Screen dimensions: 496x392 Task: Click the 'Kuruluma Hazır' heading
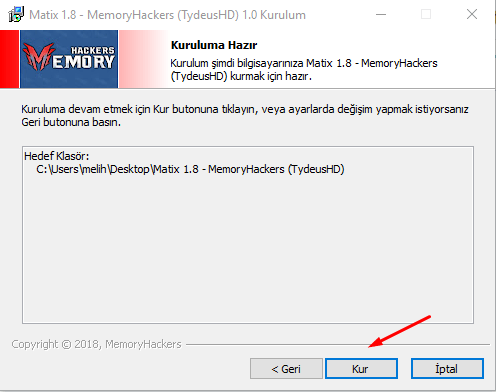click(214, 45)
